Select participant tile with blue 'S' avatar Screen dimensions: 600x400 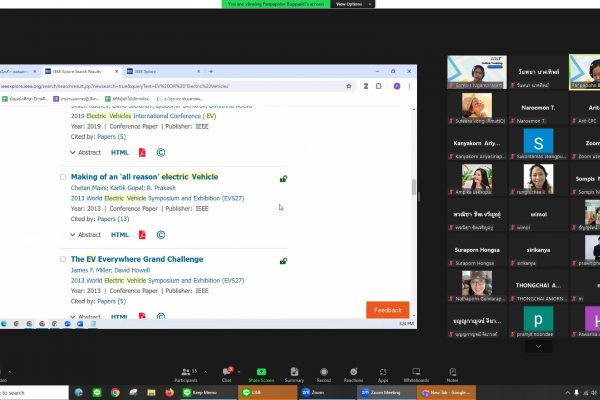(x=538, y=143)
